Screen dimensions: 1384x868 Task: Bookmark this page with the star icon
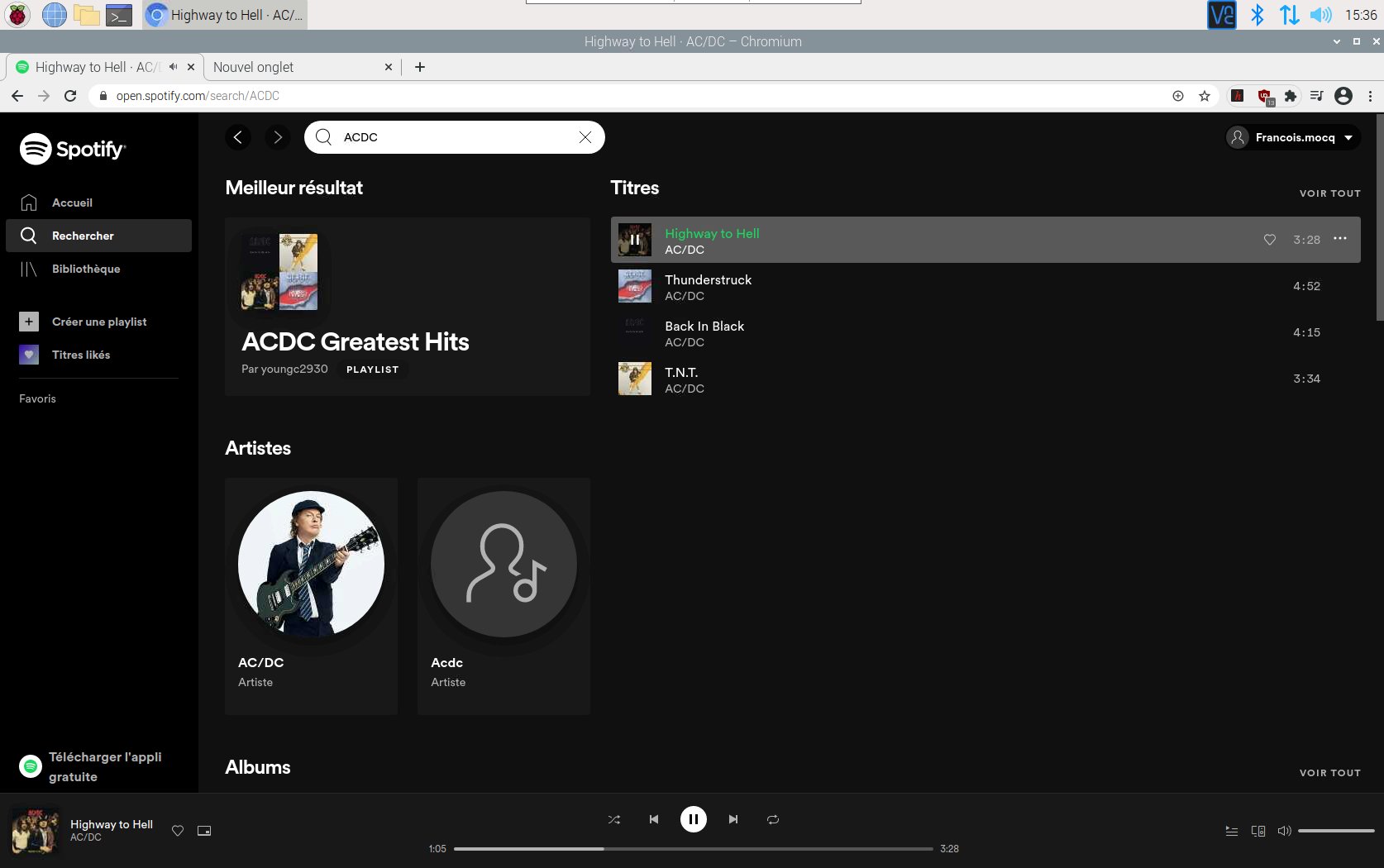coord(1205,96)
